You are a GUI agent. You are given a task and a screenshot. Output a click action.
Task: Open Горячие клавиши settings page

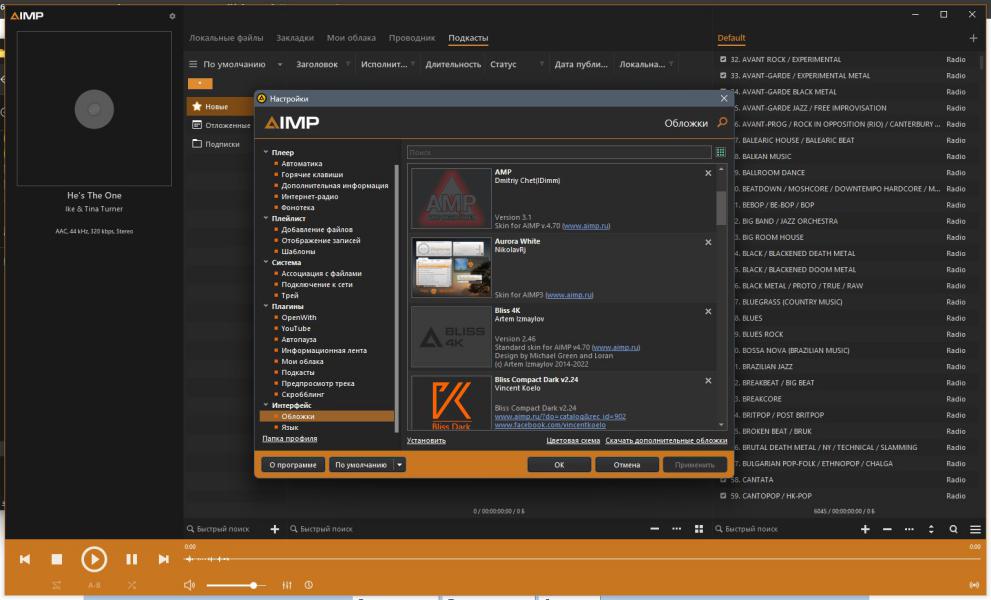click(312, 174)
